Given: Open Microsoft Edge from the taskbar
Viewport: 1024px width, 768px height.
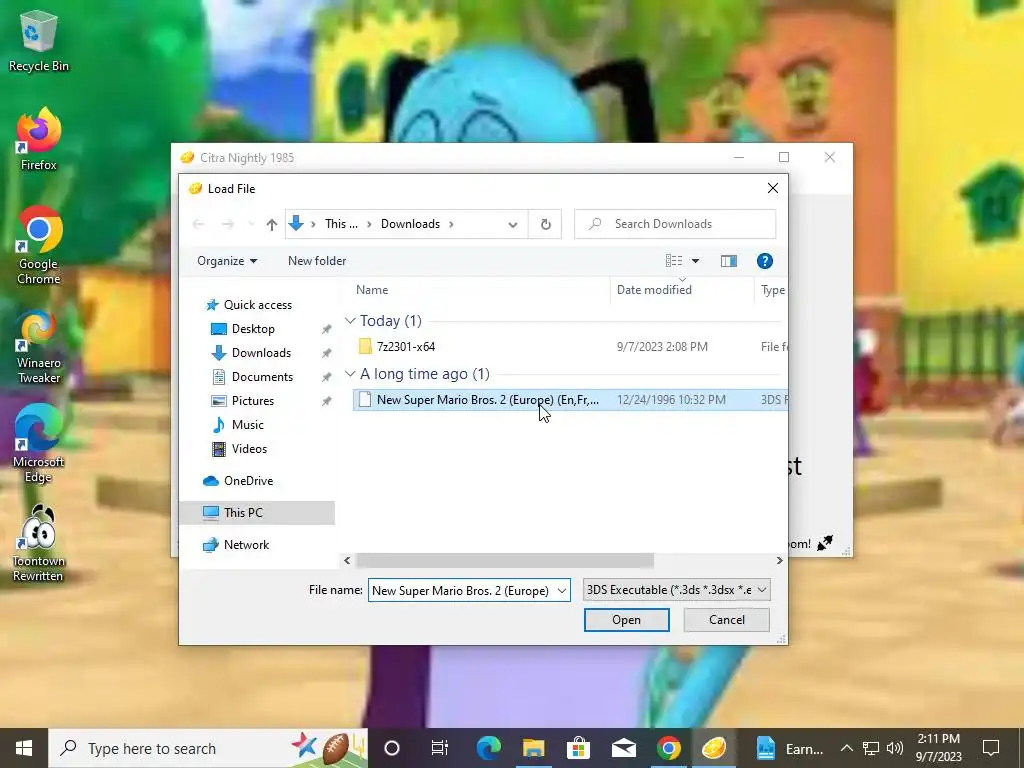Looking at the screenshot, I should click(x=488, y=748).
